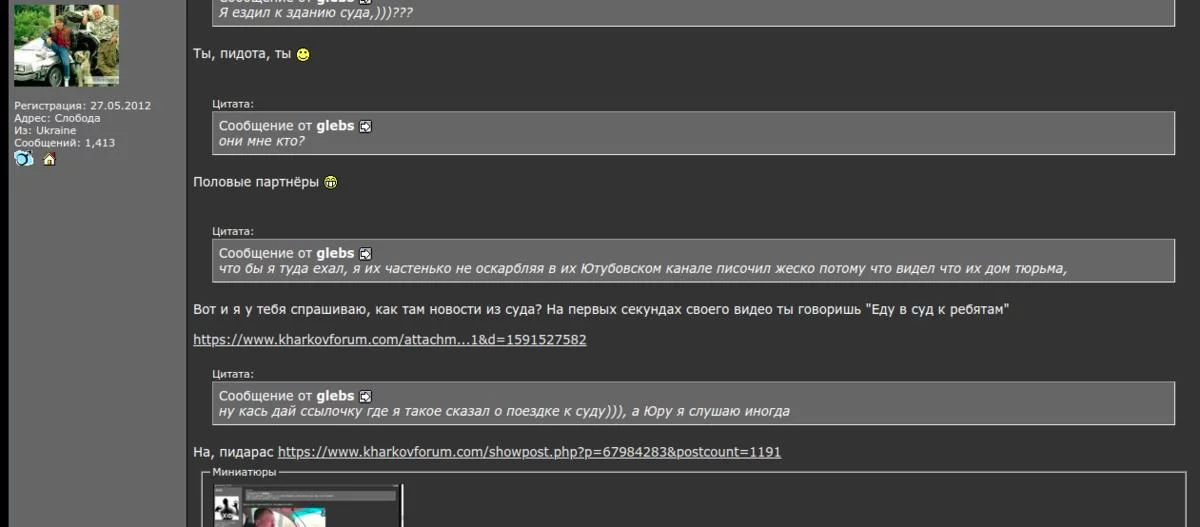Click the camera photo album icon under user info
The height and width of the screenshot is (527, 1200).
click(23, 158)
